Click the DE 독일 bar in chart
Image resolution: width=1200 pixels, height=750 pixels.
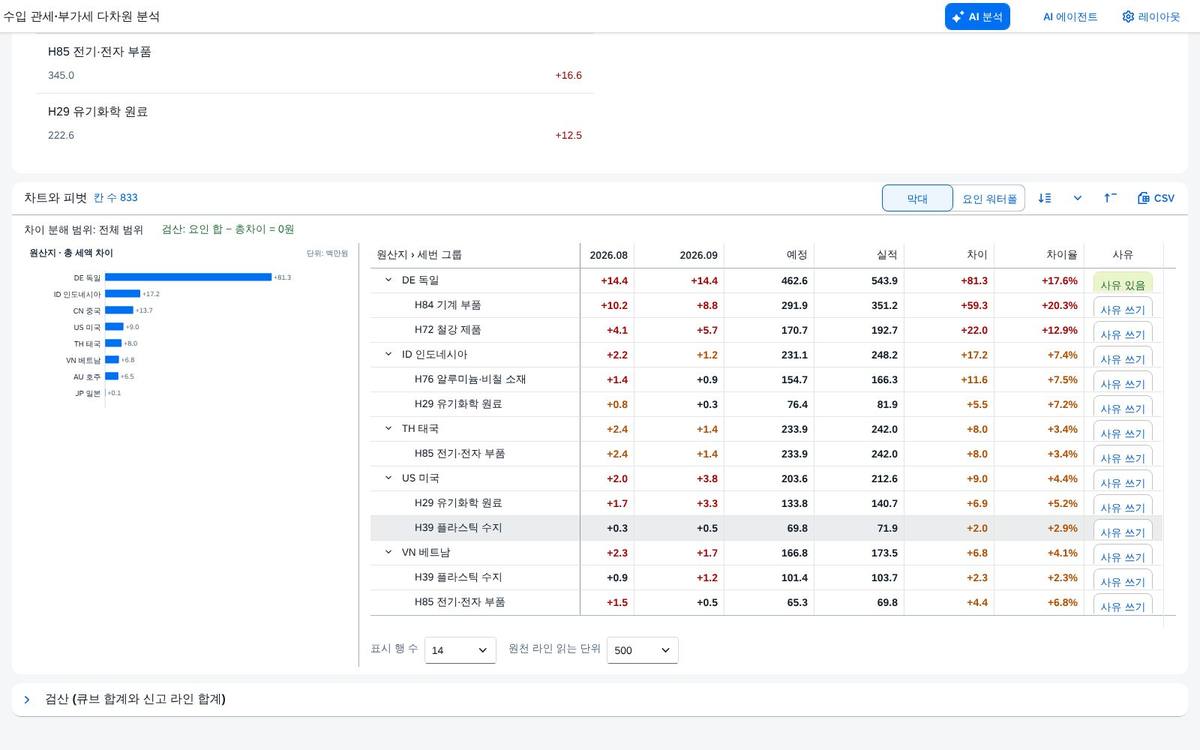[188, 277]
